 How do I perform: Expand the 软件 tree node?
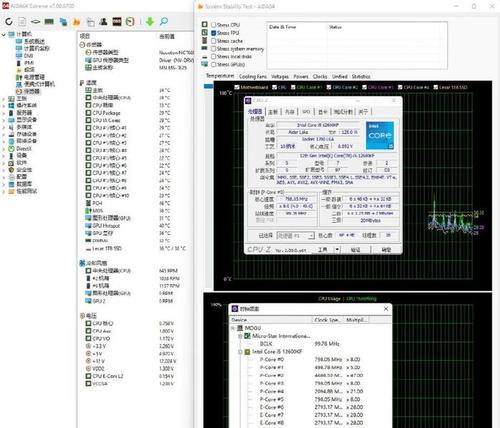4,163
